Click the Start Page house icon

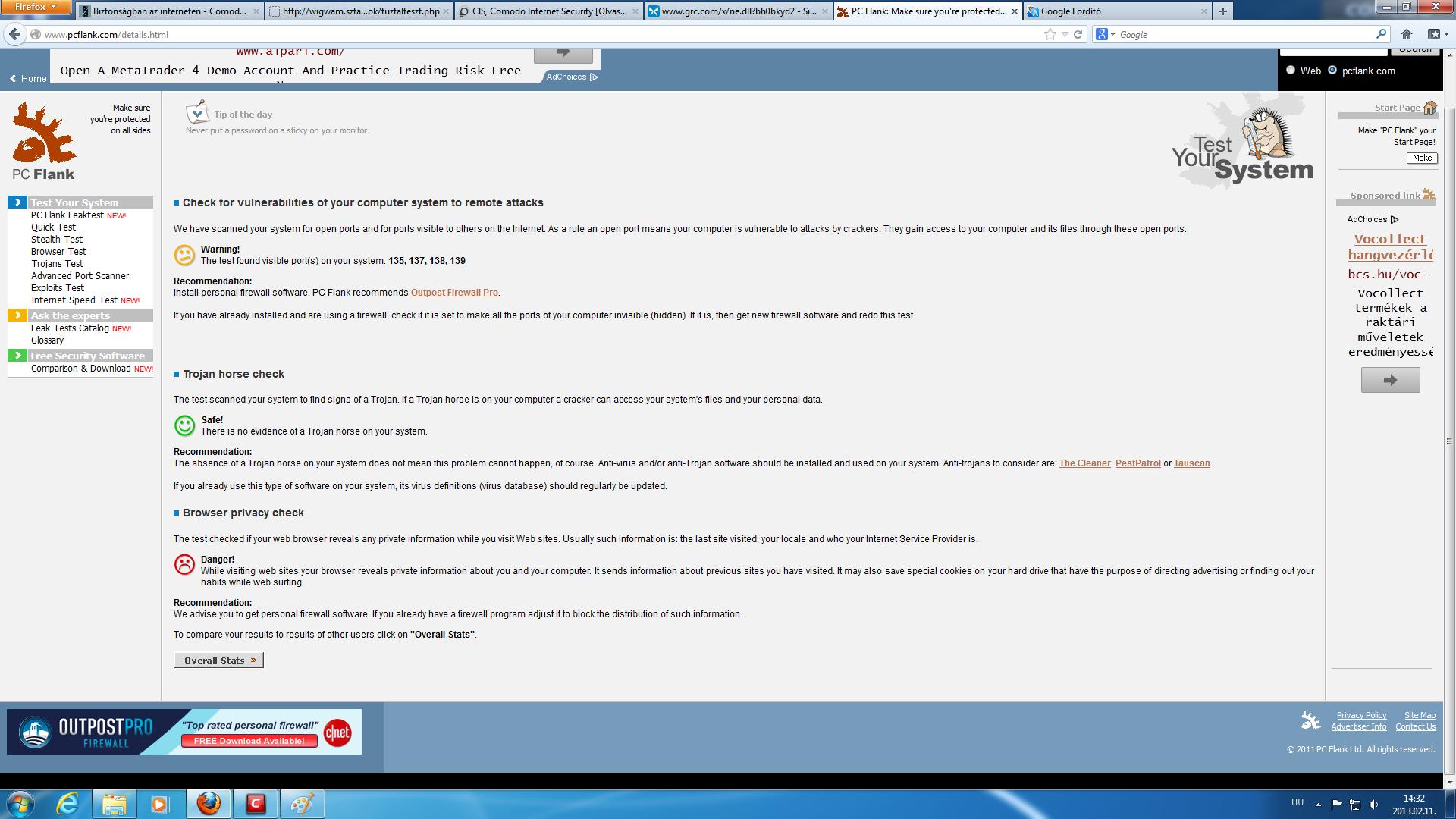[1429, 108]
